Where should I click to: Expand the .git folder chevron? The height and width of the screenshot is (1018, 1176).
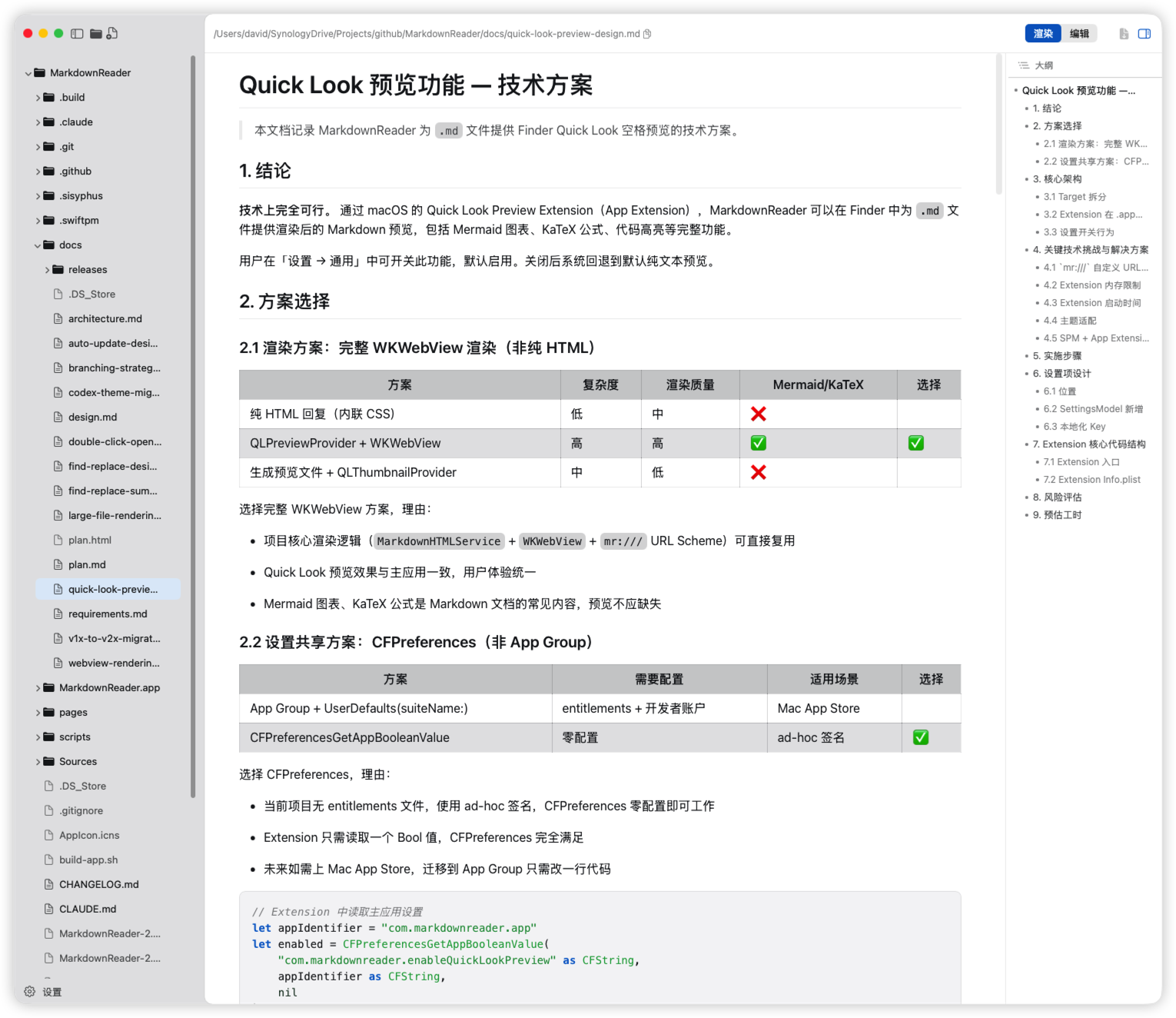click(38, 147)
